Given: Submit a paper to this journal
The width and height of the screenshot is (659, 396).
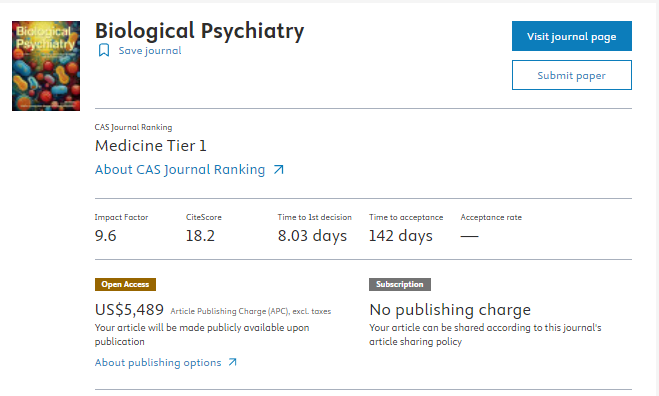Looking at the screenshot, I should 572,75.
